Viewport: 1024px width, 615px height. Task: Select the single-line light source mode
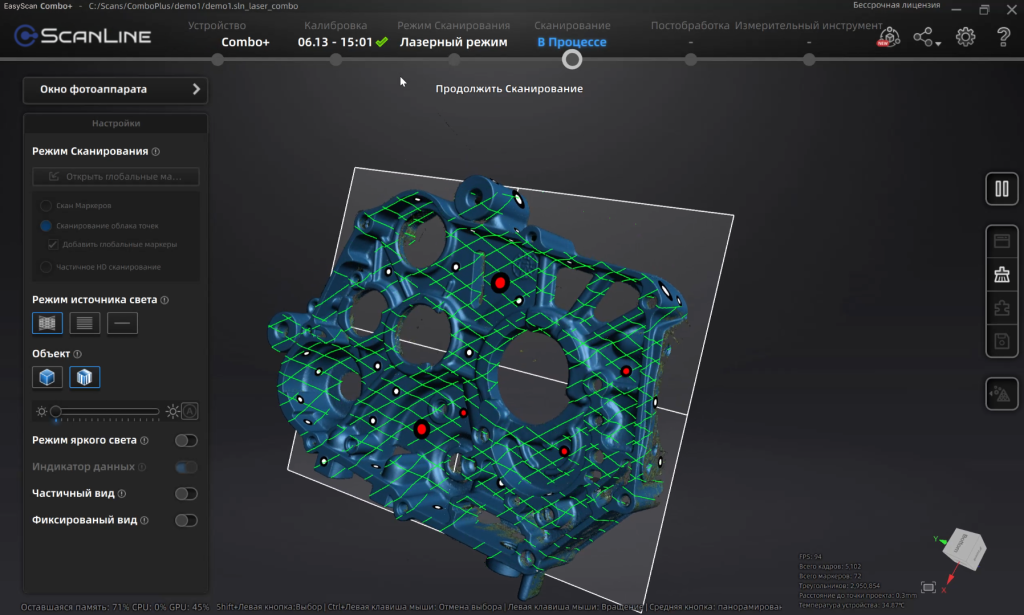click(123, 323)
